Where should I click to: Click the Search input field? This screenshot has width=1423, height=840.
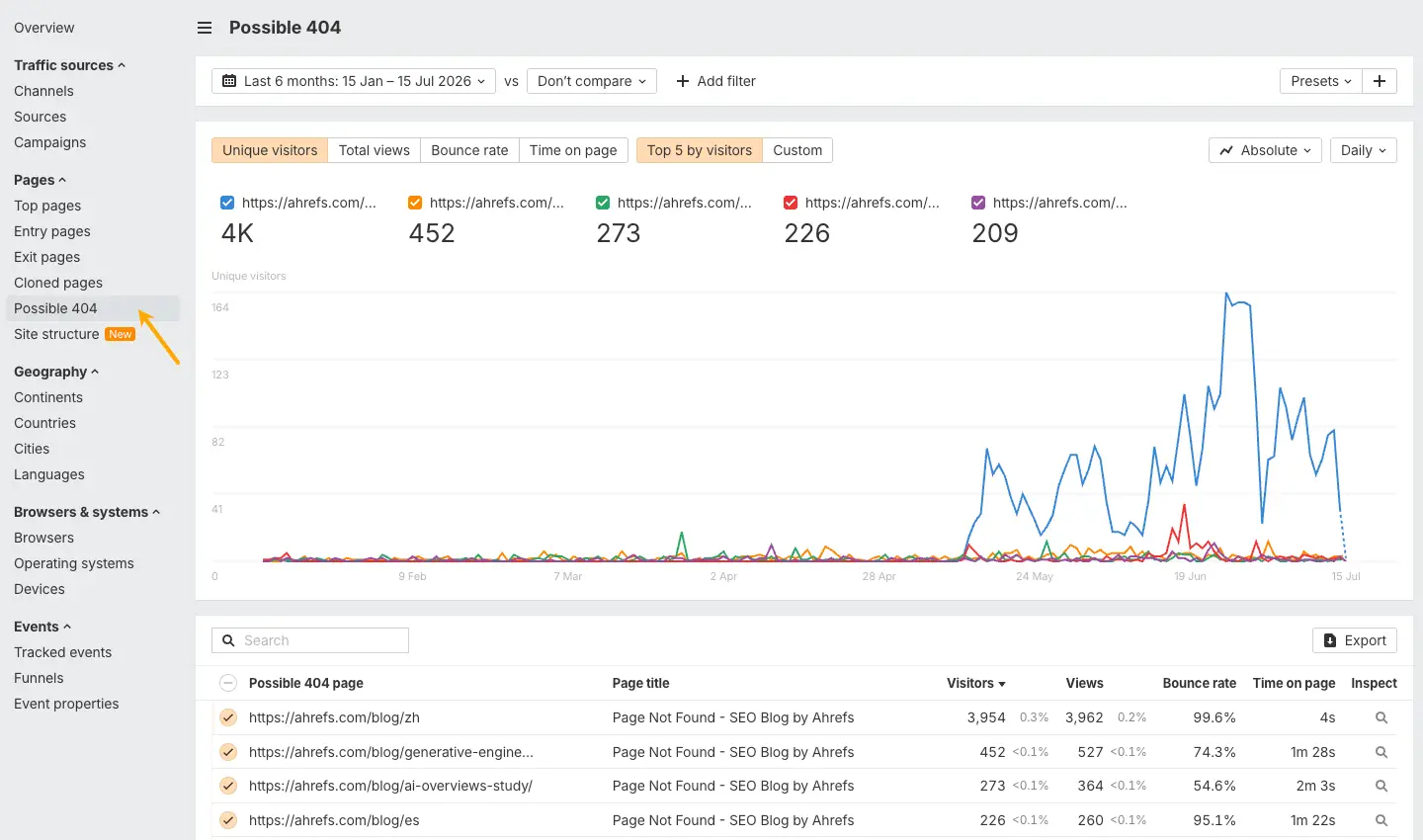(310, 640)
